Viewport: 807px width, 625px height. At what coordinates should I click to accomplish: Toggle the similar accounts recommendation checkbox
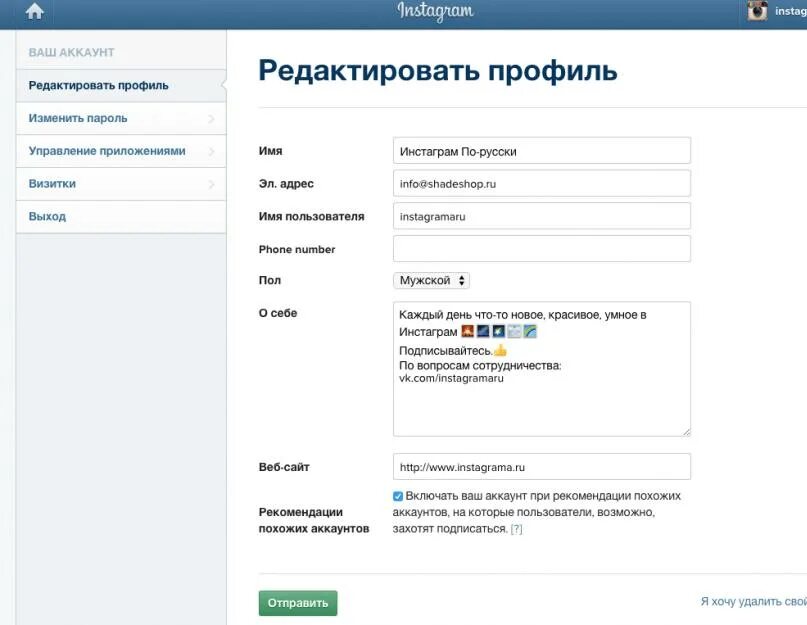pyautogui.click(x=397, y=496)
